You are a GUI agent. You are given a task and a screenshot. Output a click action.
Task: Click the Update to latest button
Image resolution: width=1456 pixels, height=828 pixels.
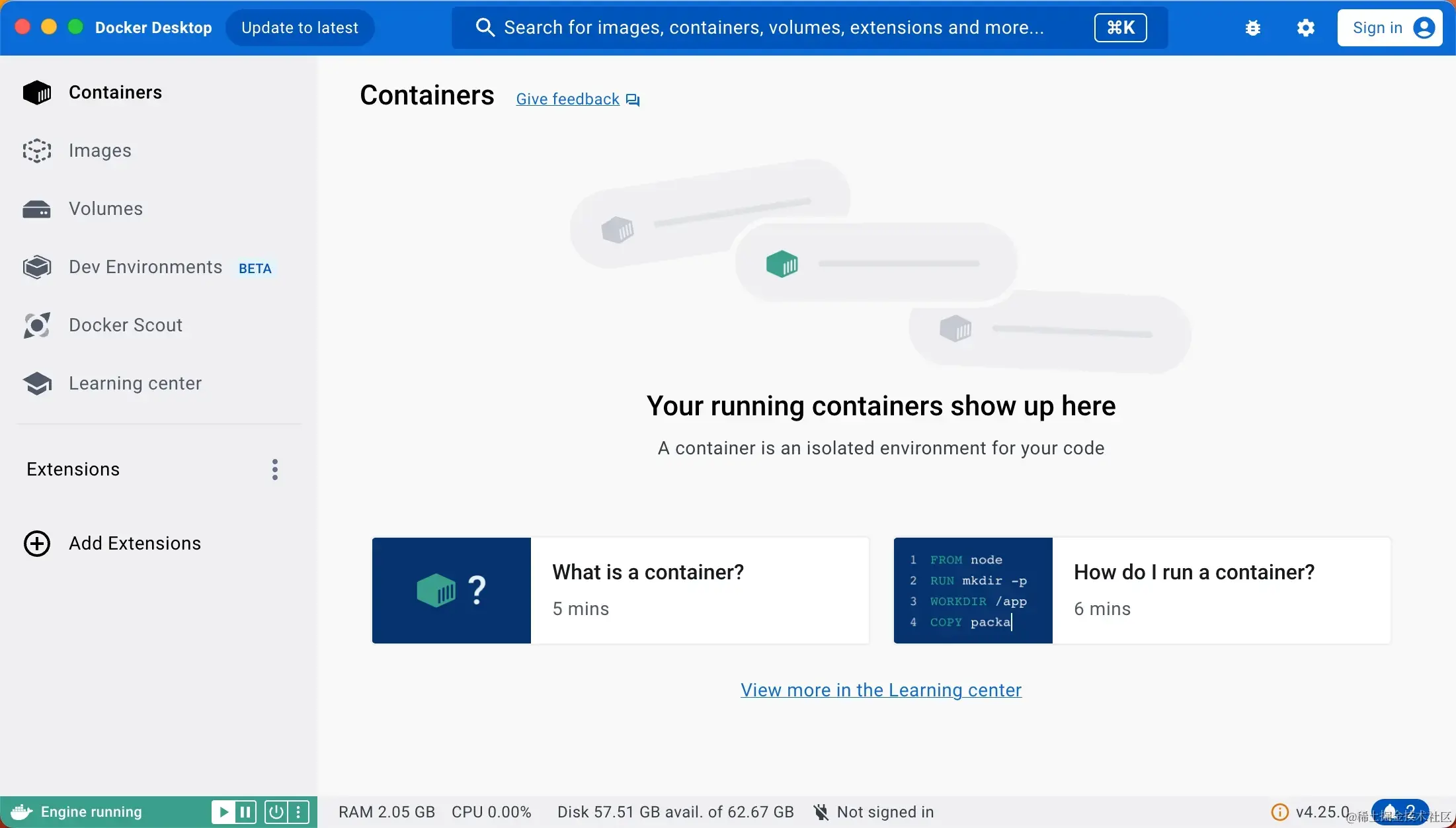coord(300,28)
